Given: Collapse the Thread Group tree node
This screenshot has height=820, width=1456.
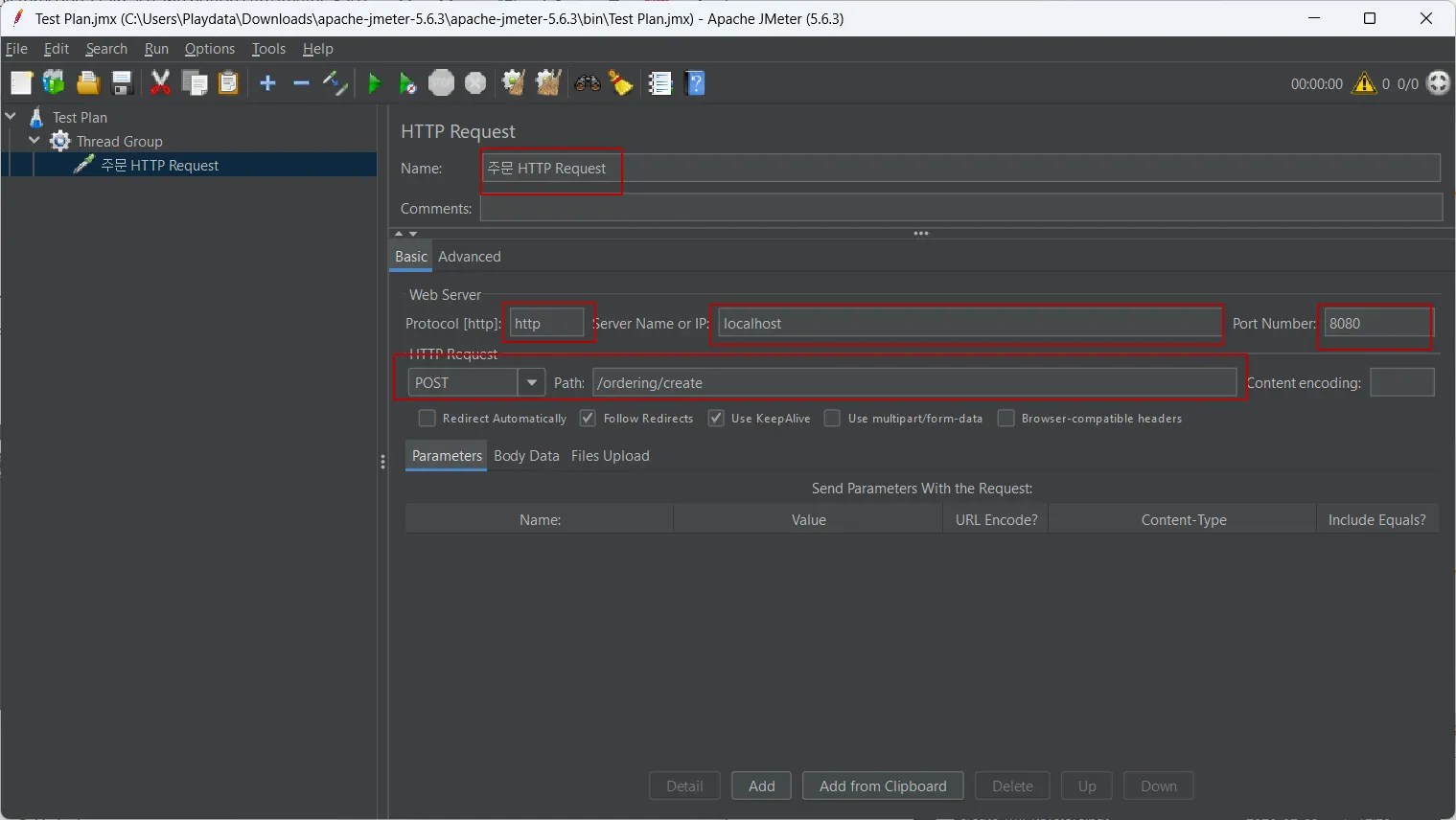Looking at the screenshot, I should pos(35,141).
